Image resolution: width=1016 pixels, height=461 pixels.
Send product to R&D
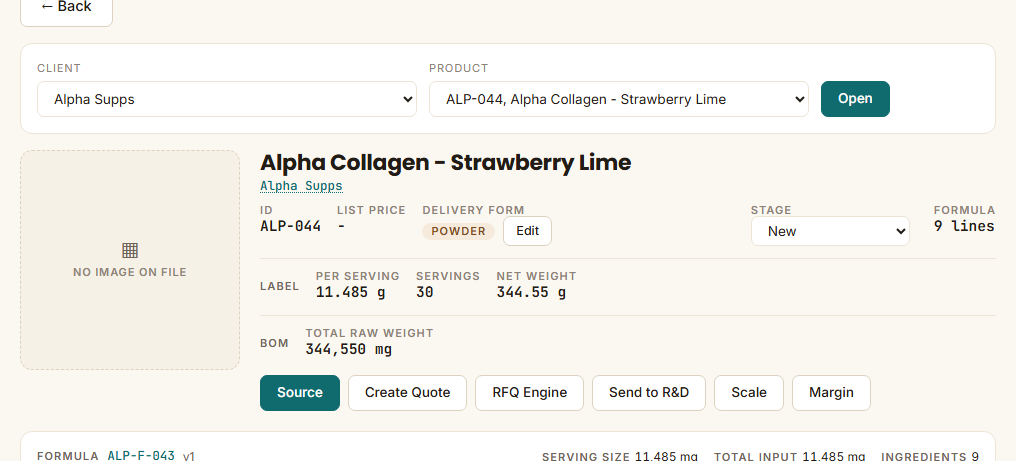pyautogui.click(x=649, y=393)
